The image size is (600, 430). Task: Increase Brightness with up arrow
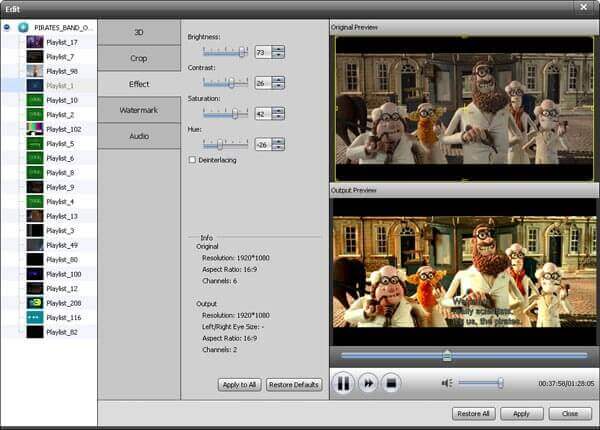point(278,49)
